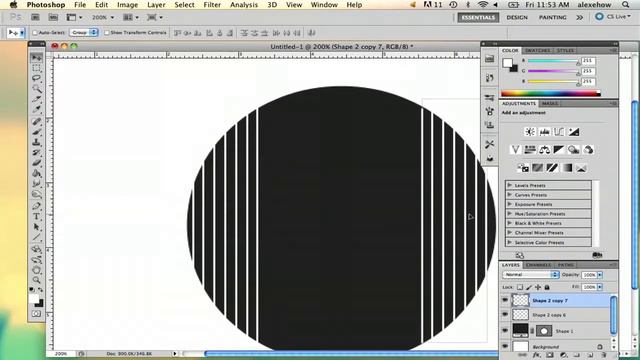Add a Black & White adjustment
Viewport: 640px width, 360px height.
pyautogui.click(x=559, y=150)
